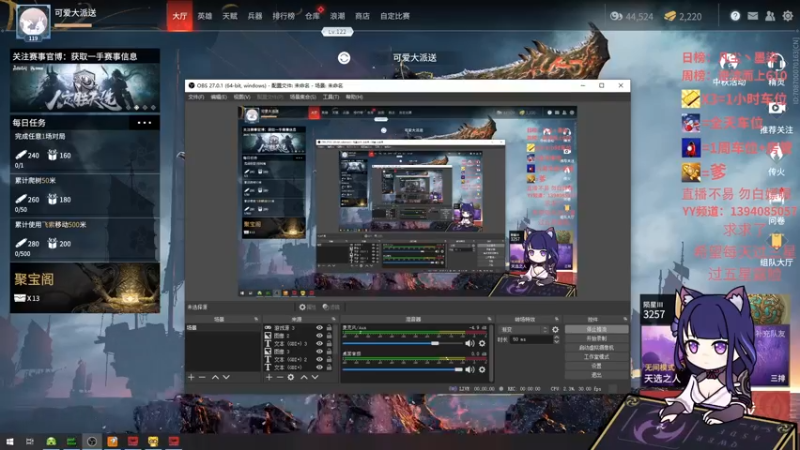Open transition properties gear in 转场特效 panel
This screenshot has height=450, width=800.
click(555, 330)
